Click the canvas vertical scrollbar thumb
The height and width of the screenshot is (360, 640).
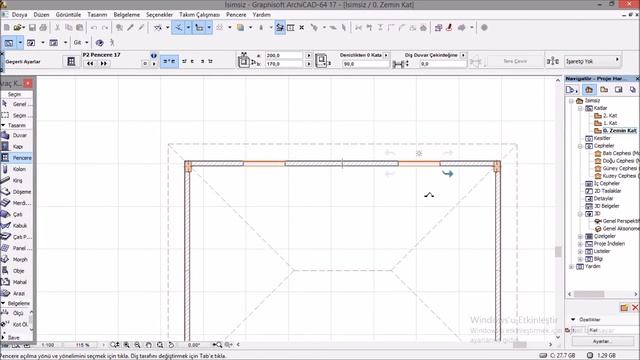pos(558,251)
